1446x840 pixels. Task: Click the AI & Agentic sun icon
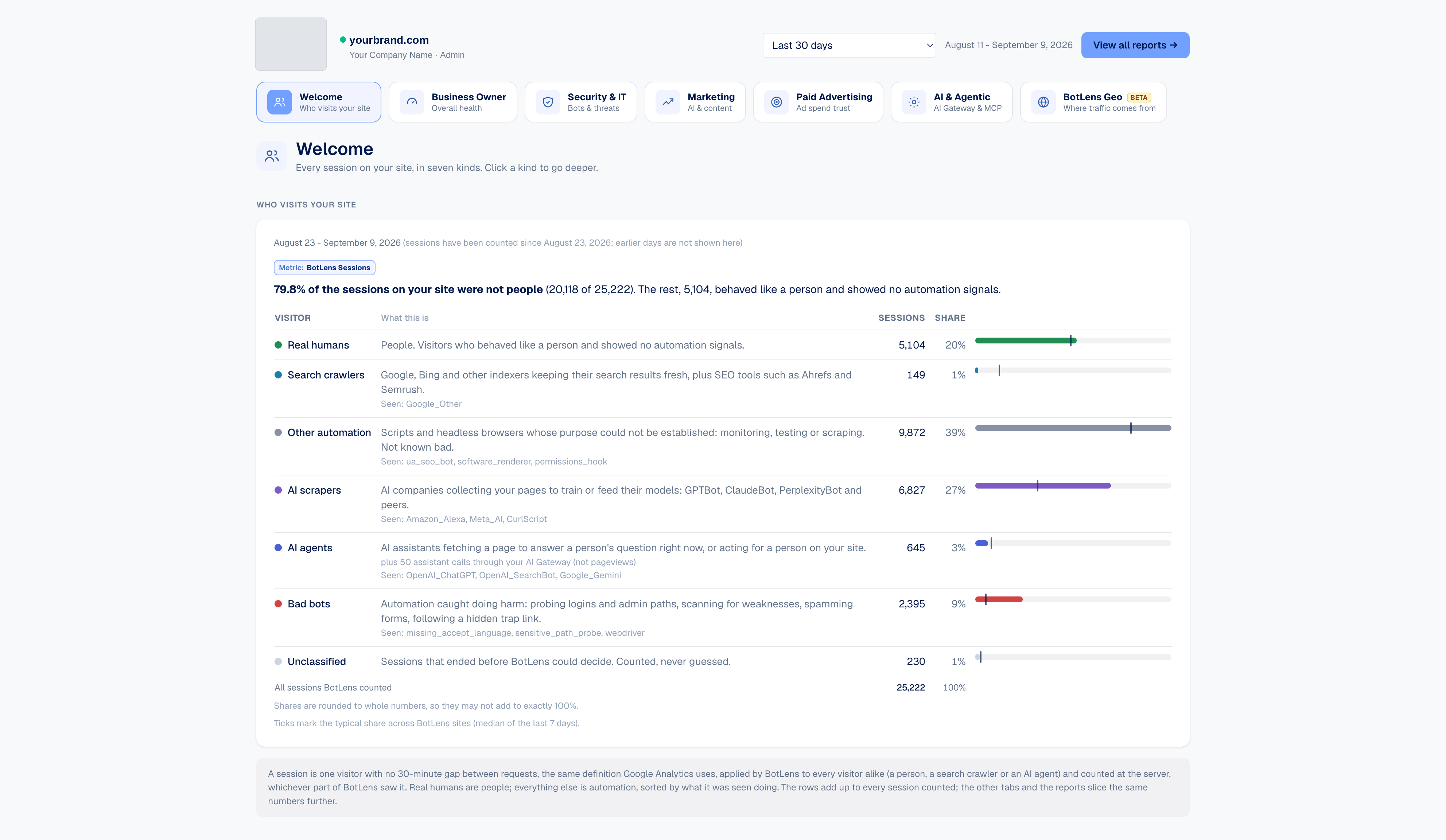(x=914, y=102)
